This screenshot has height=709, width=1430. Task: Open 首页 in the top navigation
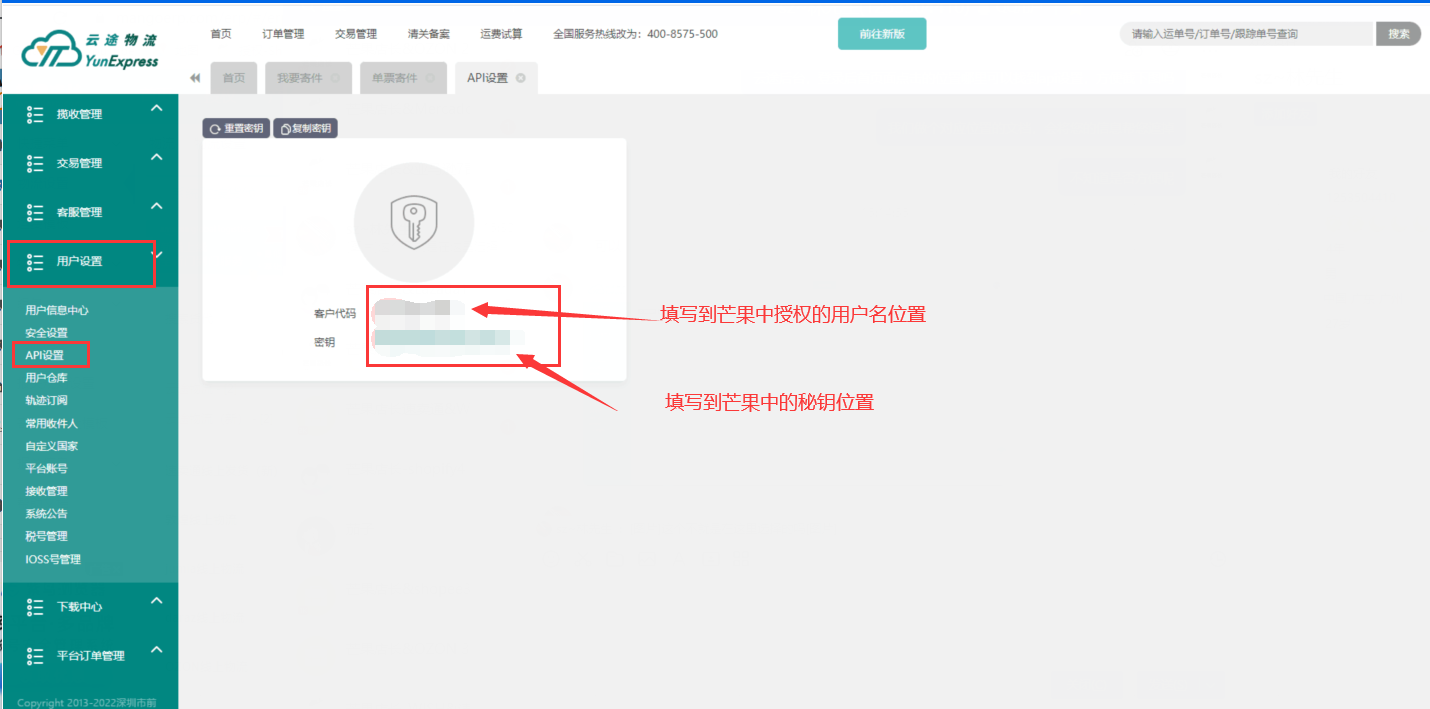pos(221,34)
